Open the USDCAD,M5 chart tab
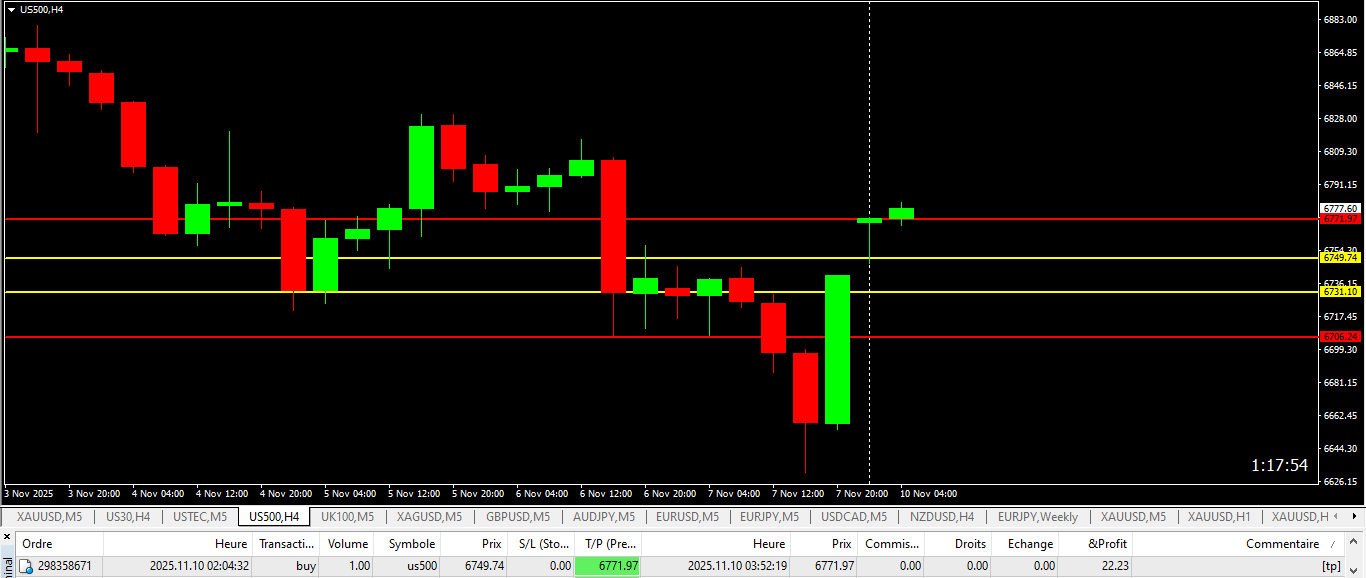 [853, 517]
